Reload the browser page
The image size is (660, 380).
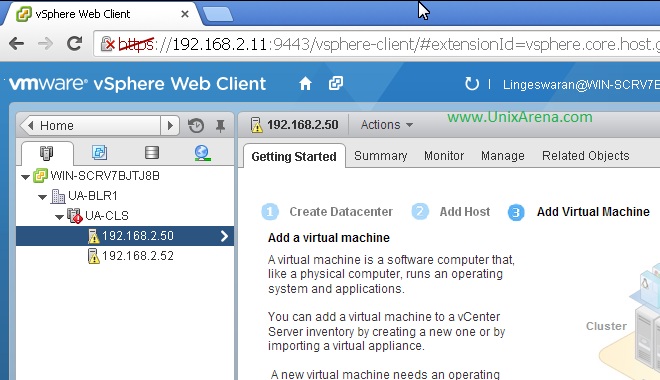click(x=75, y=43)
